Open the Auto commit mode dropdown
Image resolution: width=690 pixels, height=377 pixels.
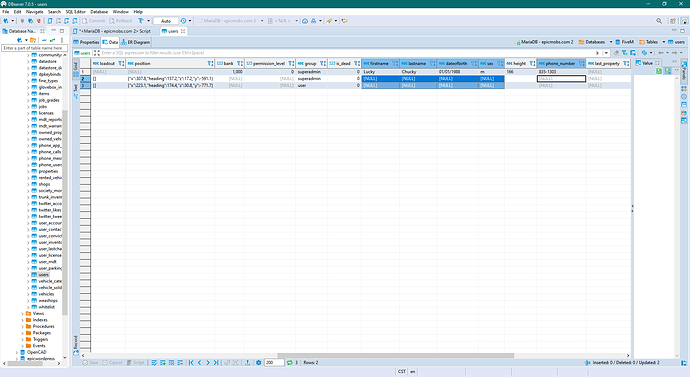pyautogui.click(x=166, y=21)
